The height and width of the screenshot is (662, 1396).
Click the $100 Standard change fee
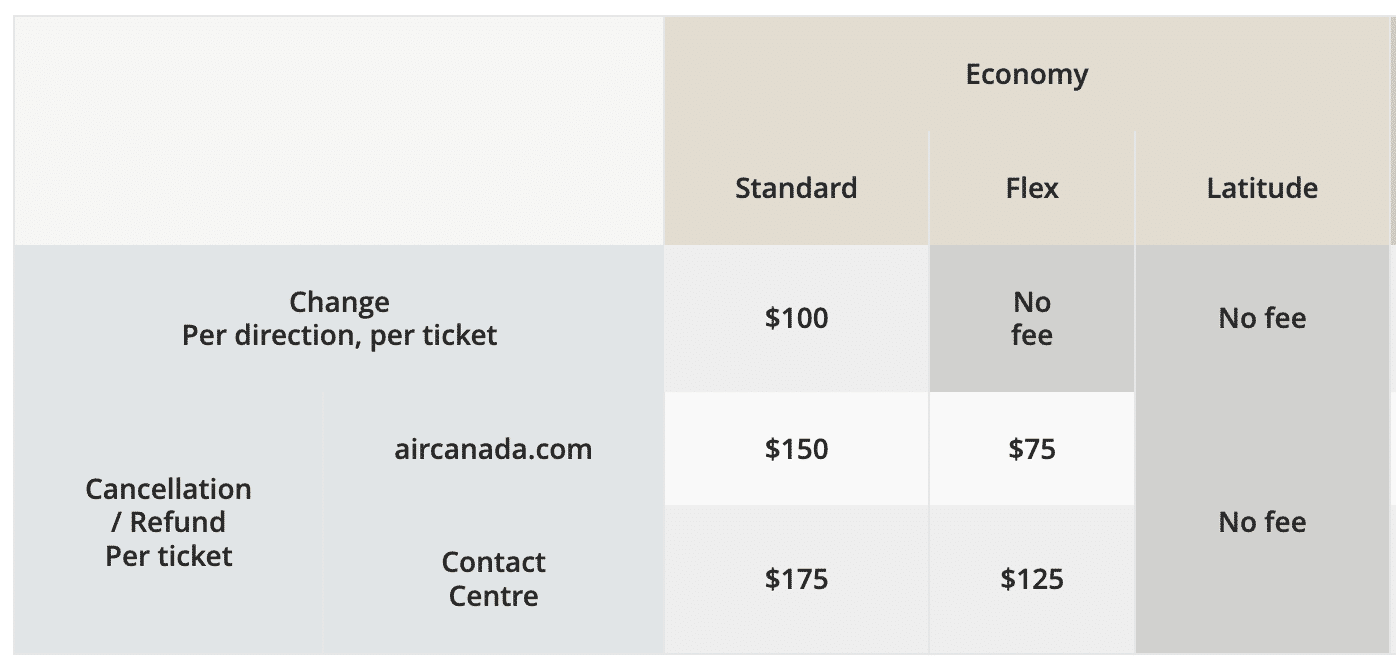[x=796, y=318]
